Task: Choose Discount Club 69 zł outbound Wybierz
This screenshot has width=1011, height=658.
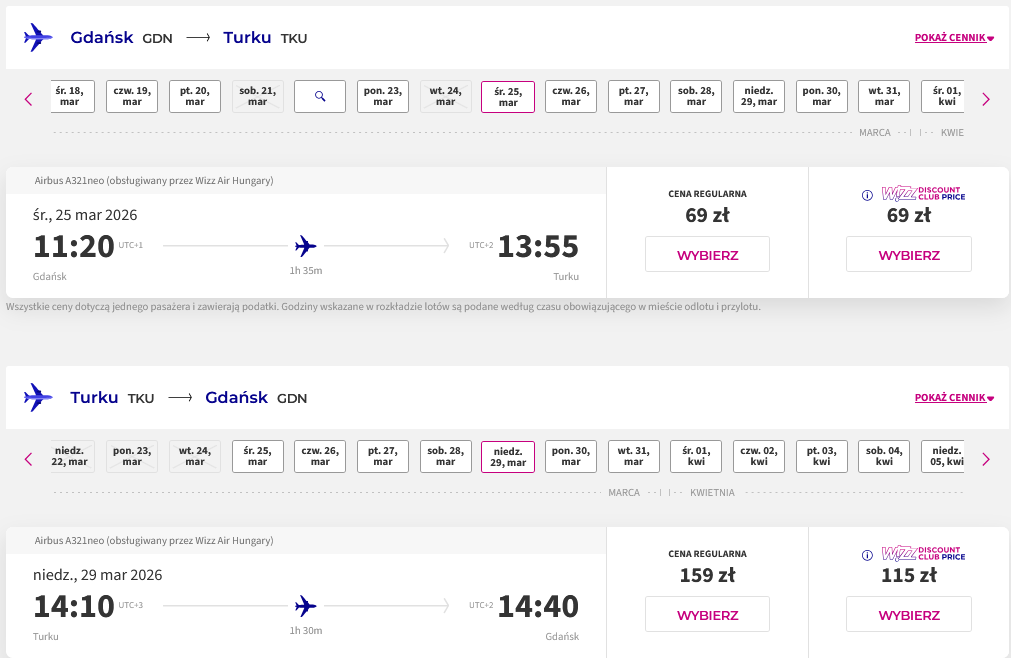Action: point(908,255)
